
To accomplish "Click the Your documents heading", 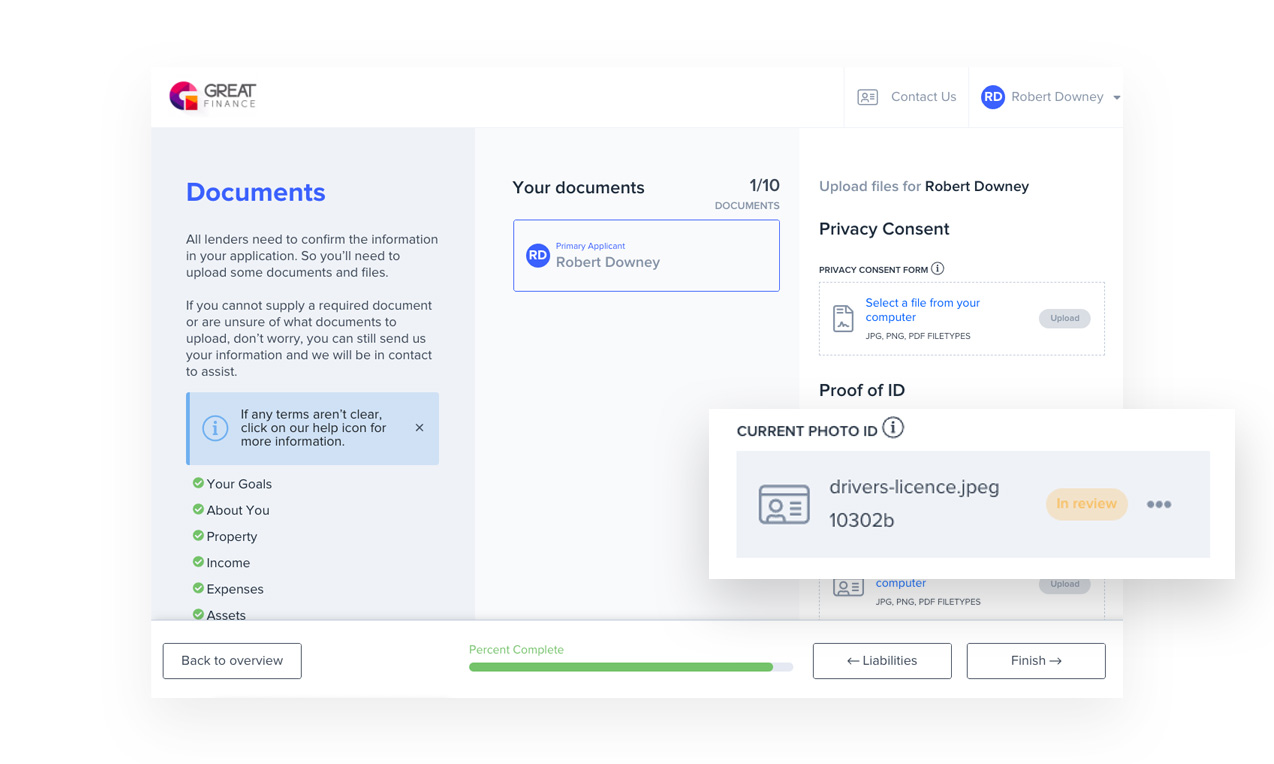I will pyautogui.click(x=578, y=188).
